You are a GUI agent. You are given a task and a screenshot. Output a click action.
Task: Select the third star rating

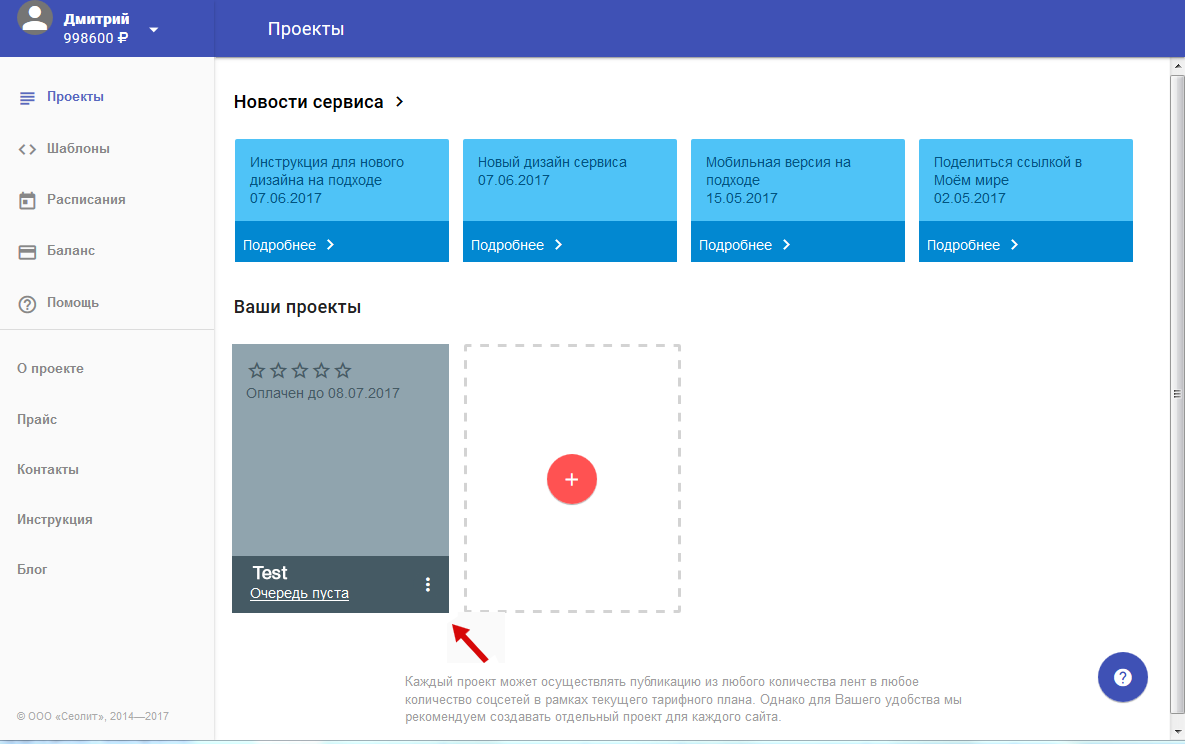click(x=300, y=370)
